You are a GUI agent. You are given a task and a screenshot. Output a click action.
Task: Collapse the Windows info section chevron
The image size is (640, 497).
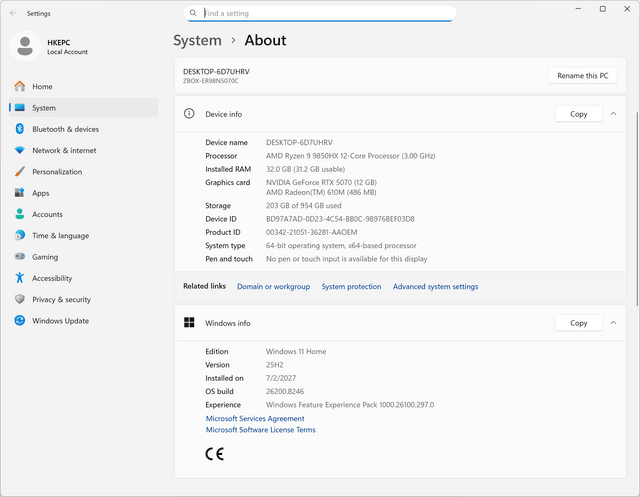pos(613,323)
